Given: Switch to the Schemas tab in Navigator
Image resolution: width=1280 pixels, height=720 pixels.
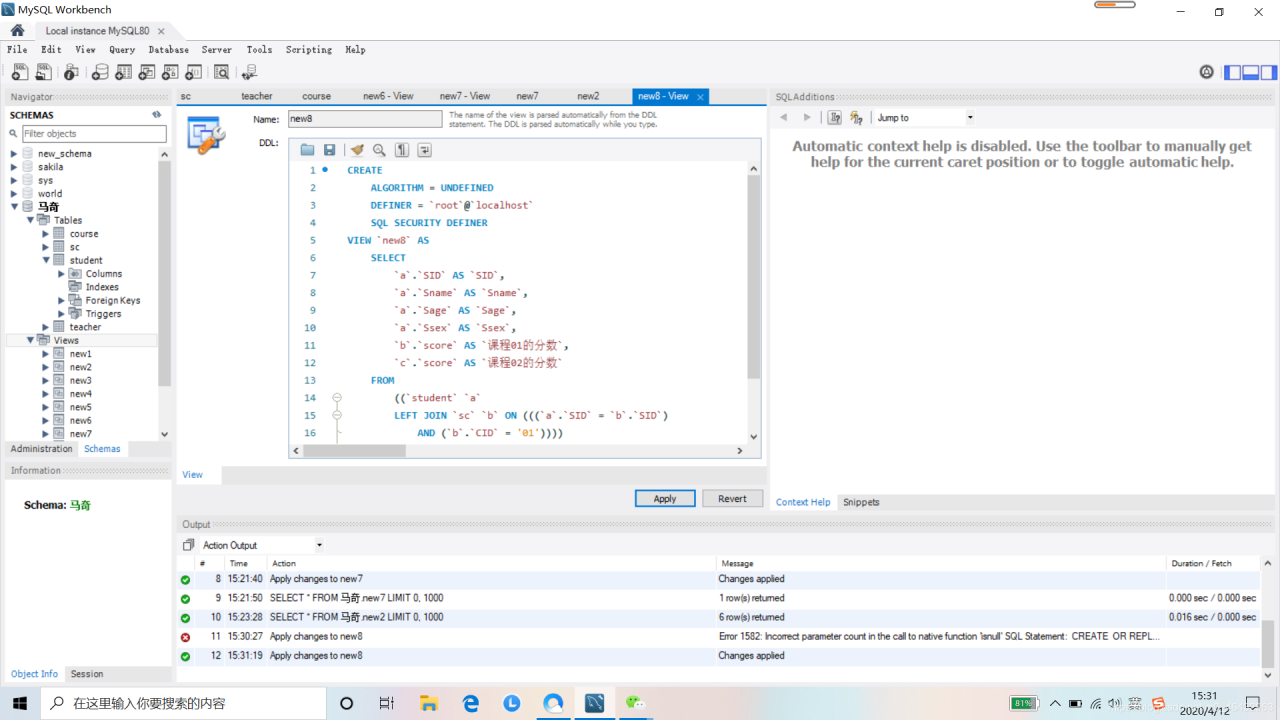Looking at the screenshot, I should (102, 449).
